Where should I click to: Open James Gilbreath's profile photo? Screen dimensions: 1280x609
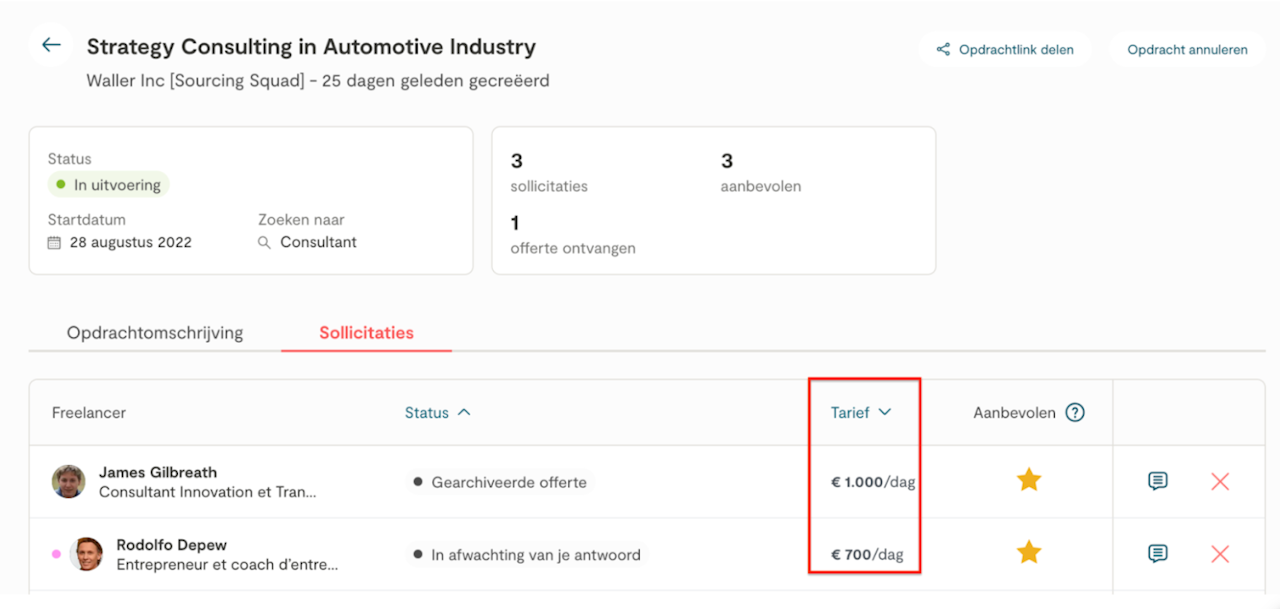coord(69,481)
